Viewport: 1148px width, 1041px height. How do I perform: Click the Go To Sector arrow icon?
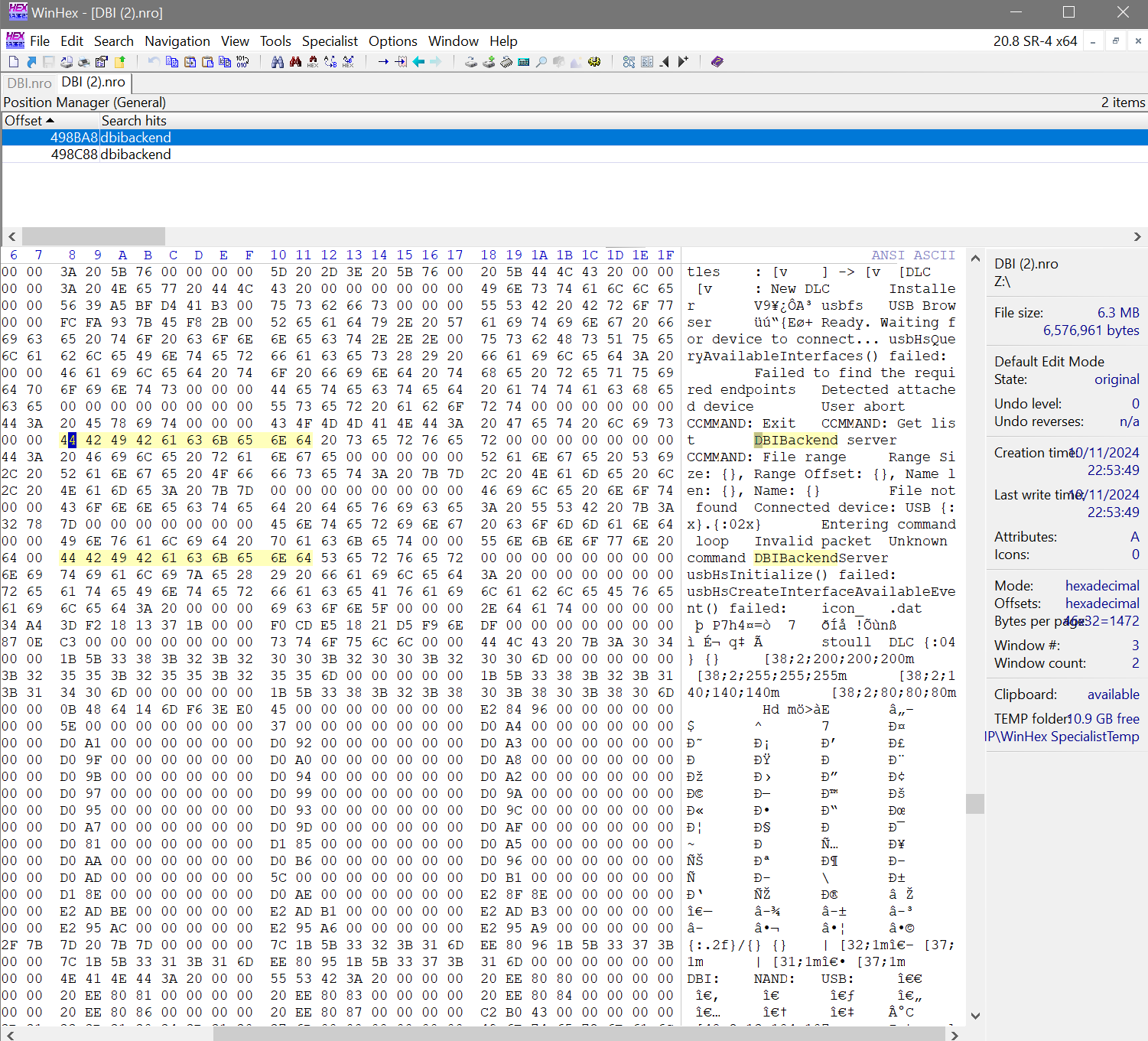point(401,62)
